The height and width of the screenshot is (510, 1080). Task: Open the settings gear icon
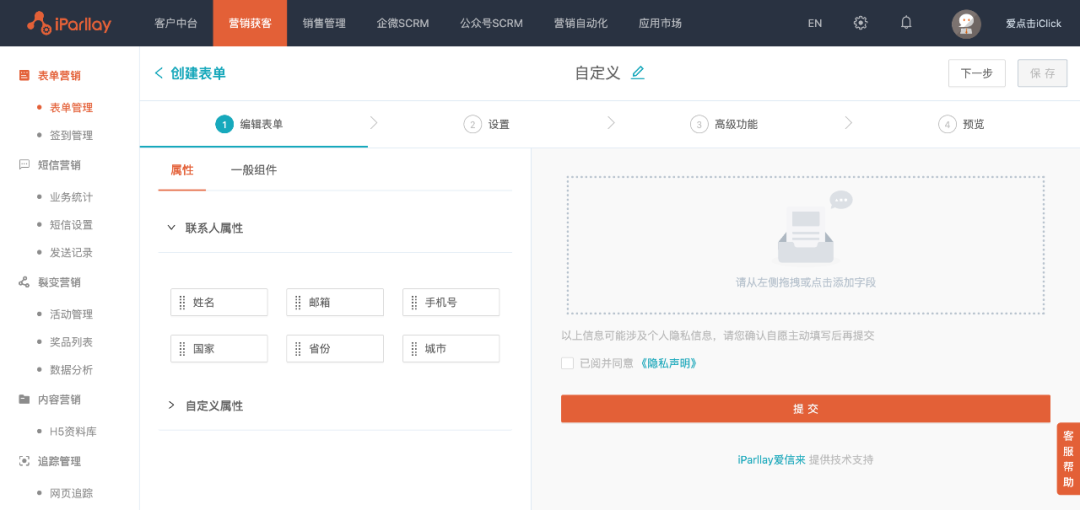click(x=860, y=23)
